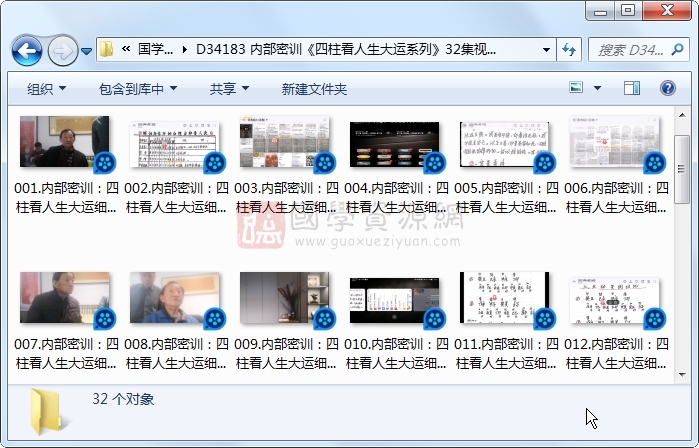Click file name text 009.内部密训：四柱看人生大运细...
699x448 pixels.
(286, 353)
